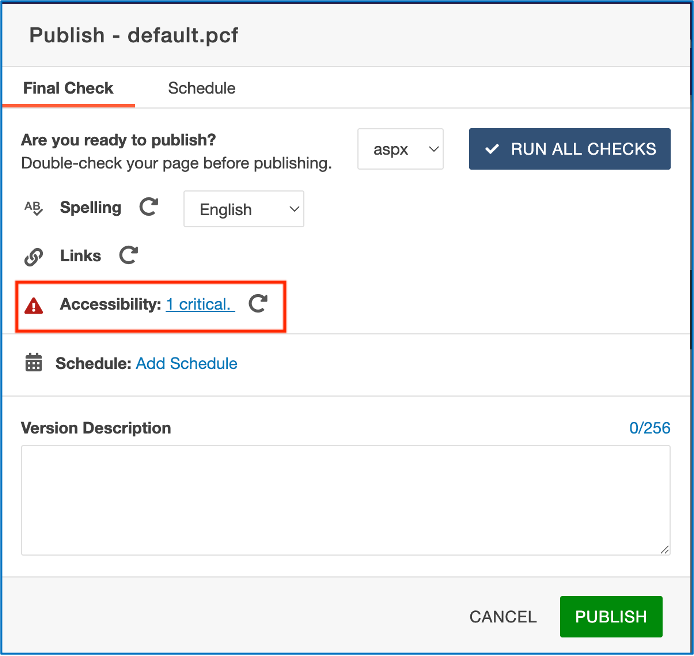Rerun the Links check with refresh icon
Image resolution: width=694 pixels, height=656 pixels.
tap(128, 256)
